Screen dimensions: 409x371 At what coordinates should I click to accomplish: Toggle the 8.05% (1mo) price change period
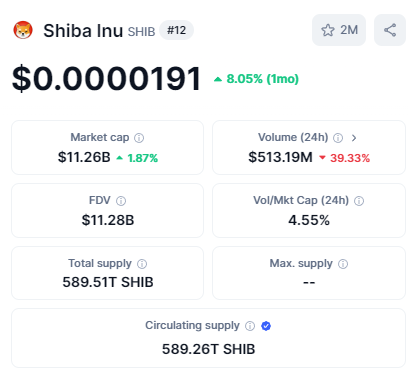(256, 79)
